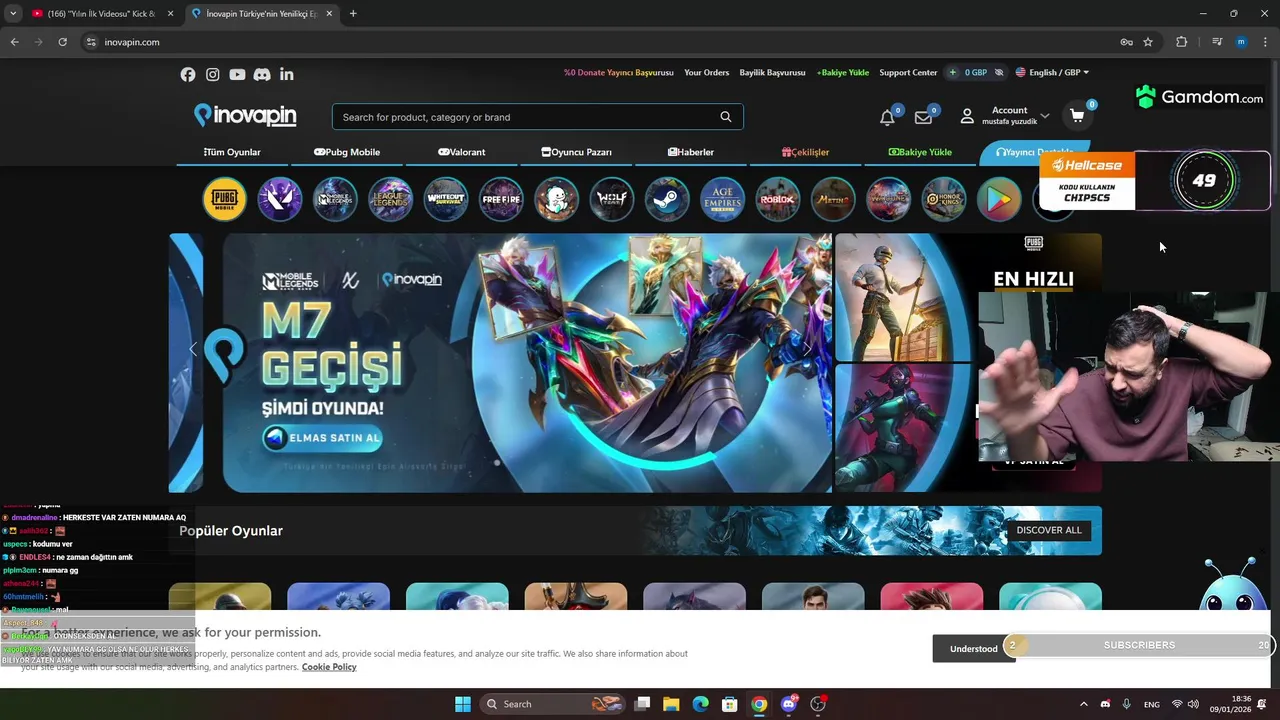Go to previous banner slide
The height and width of the screenshot is (720, 1280).
click(193, 349)
